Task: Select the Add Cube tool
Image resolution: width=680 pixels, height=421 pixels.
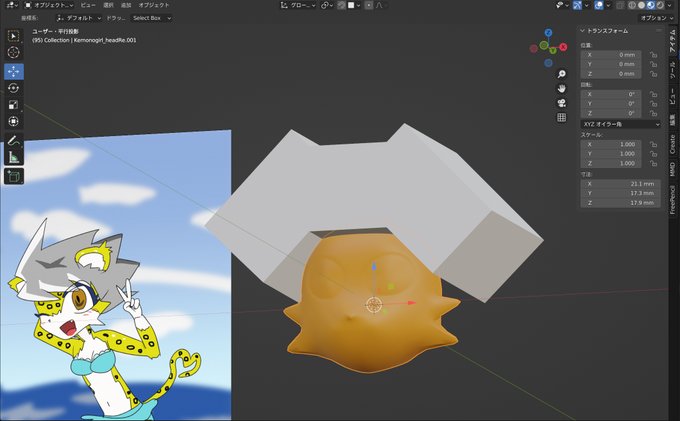Action: click(x=13, y=176)
